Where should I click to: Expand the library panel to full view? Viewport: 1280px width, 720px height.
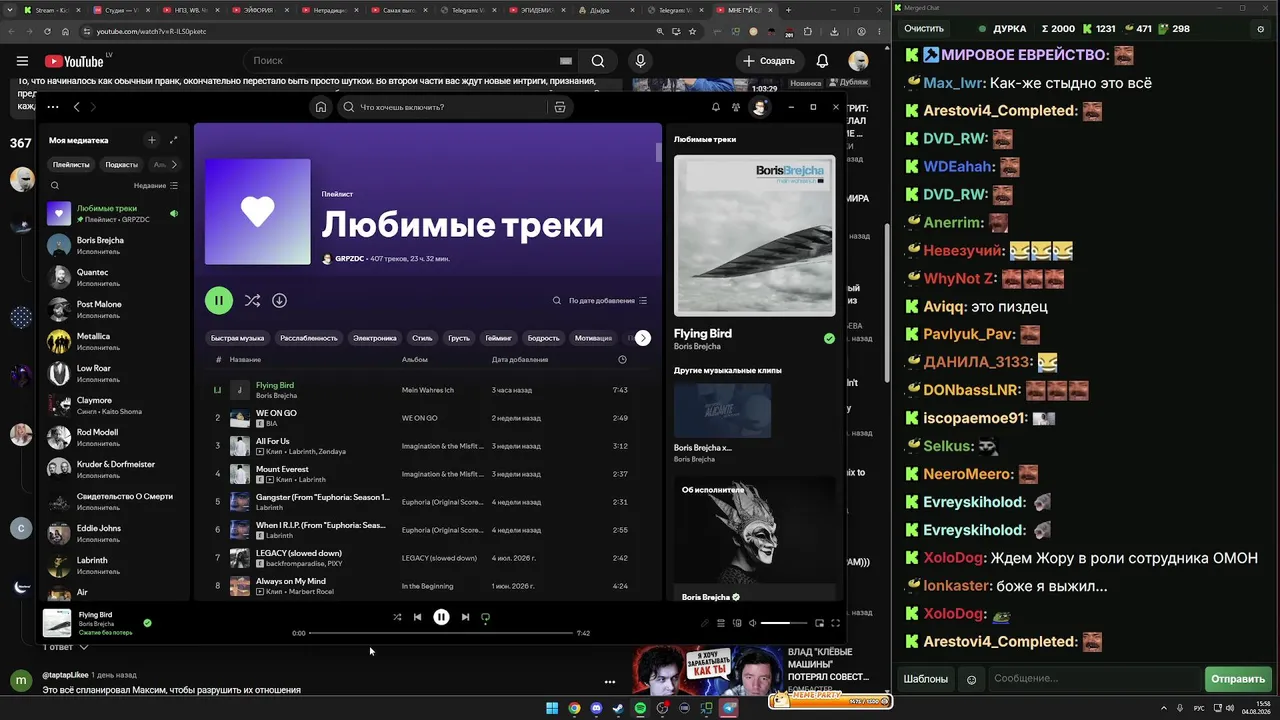173,140
